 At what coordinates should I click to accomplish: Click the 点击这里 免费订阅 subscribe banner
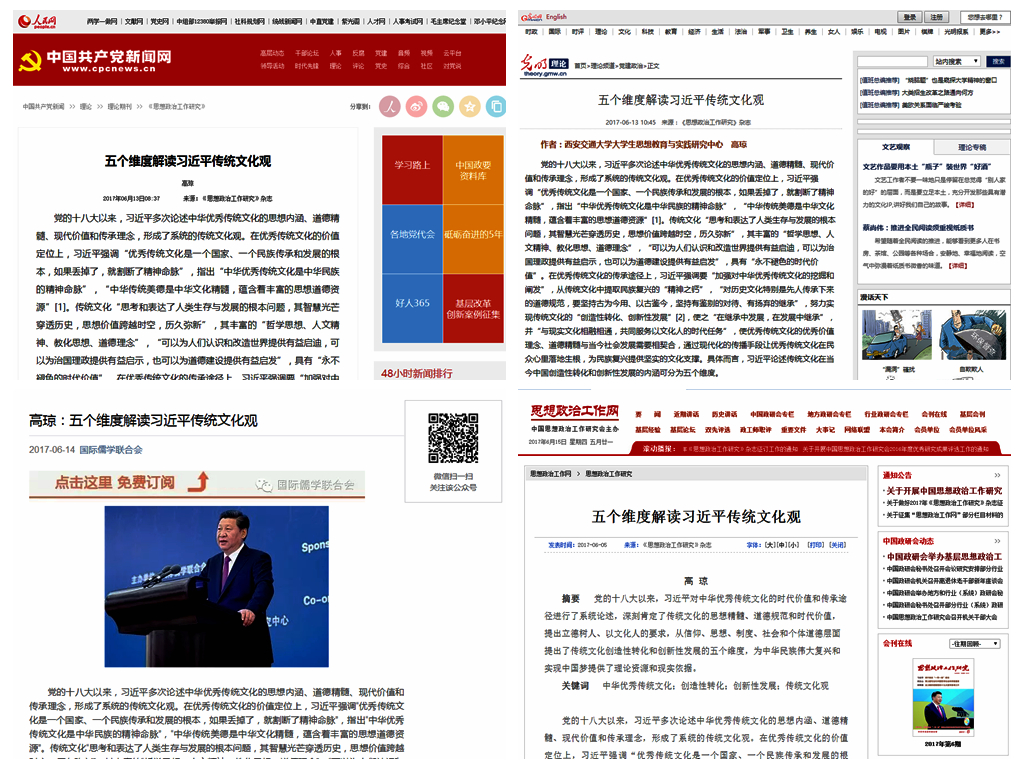[197, 483]
